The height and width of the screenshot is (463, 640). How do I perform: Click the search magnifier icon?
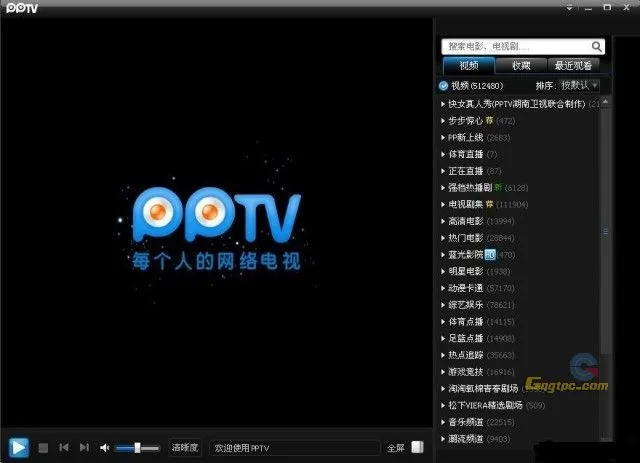coord(597,47)
